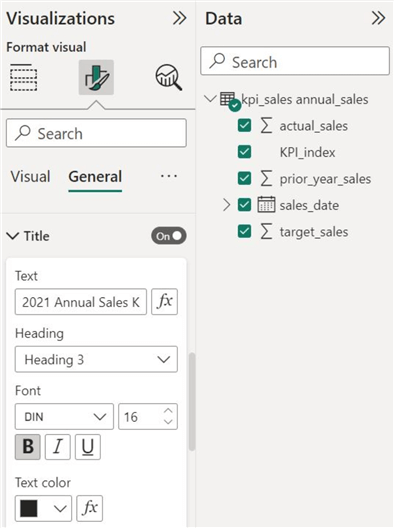The height and width of the screenshot is (528, 394).
Task: Collapse the kpi_sales annual_sales table tree
Action: point(210,99)
